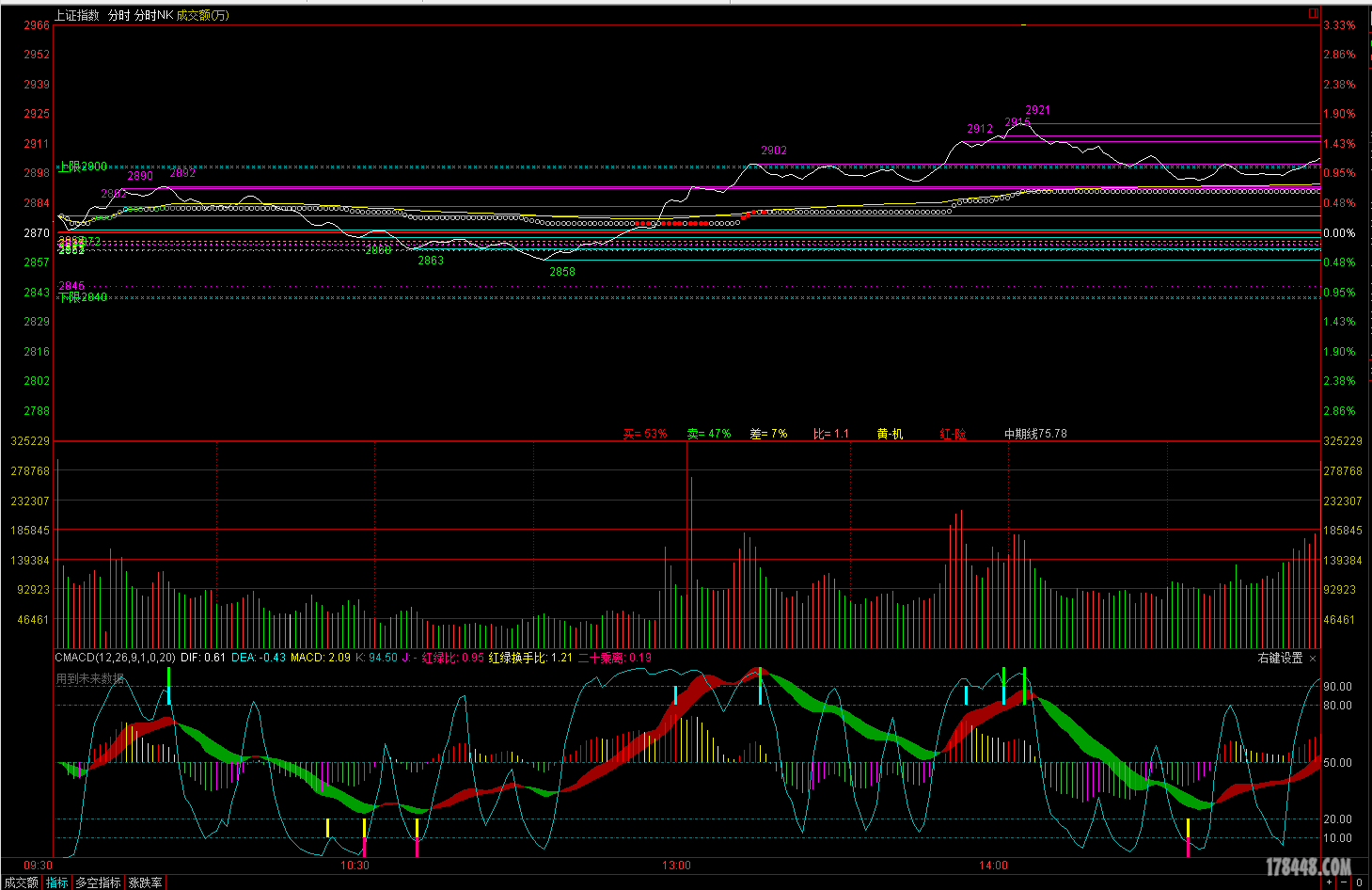
Task: Click the 红绿换手比: 1.21 value
Action: [530, 658]
